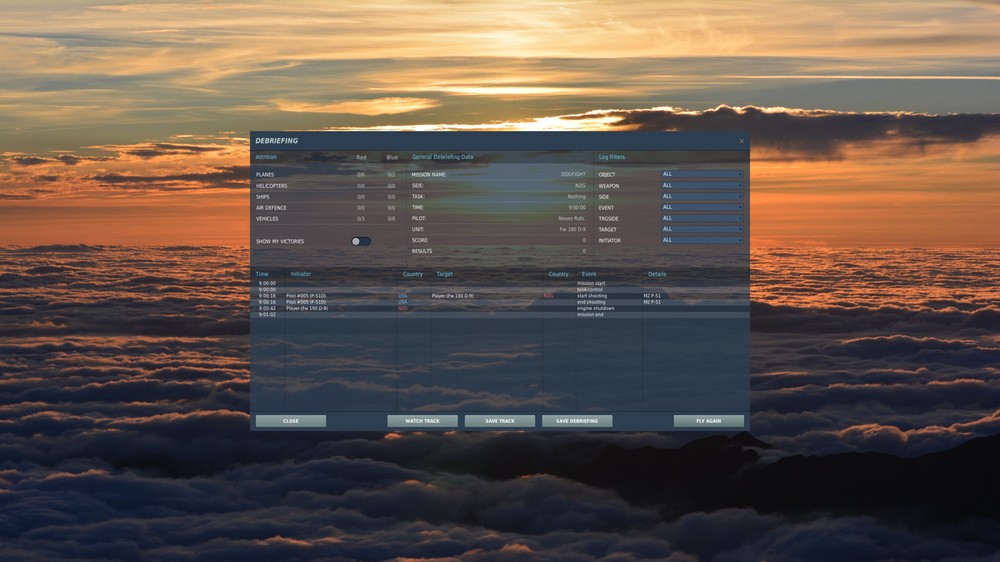The image size is (1000, 562).
Task: Open the WEAPON log filter dropdown
Action: [702, 185]
